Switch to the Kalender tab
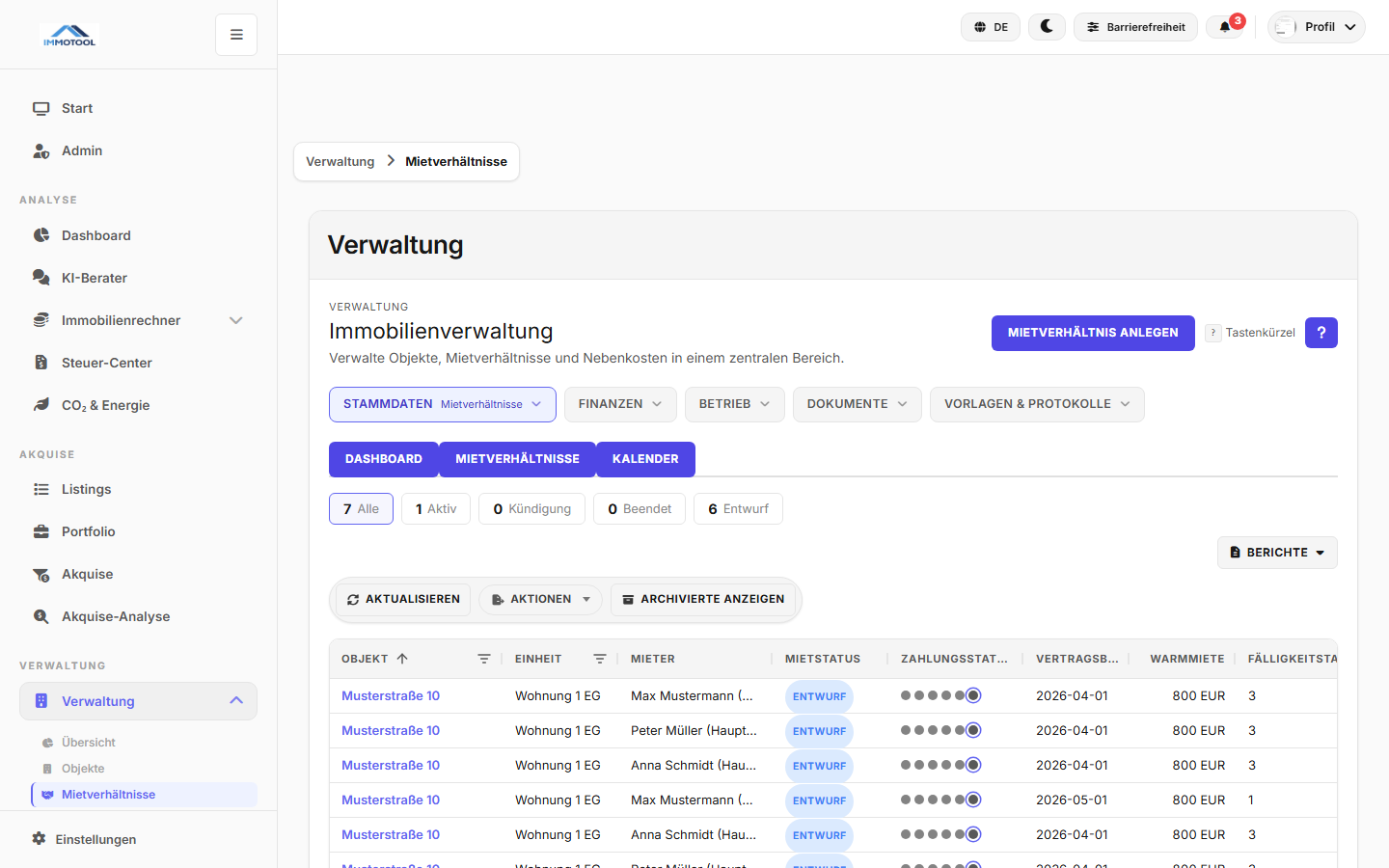This screenshot has height=868, width=1389. tap(645, 459)
